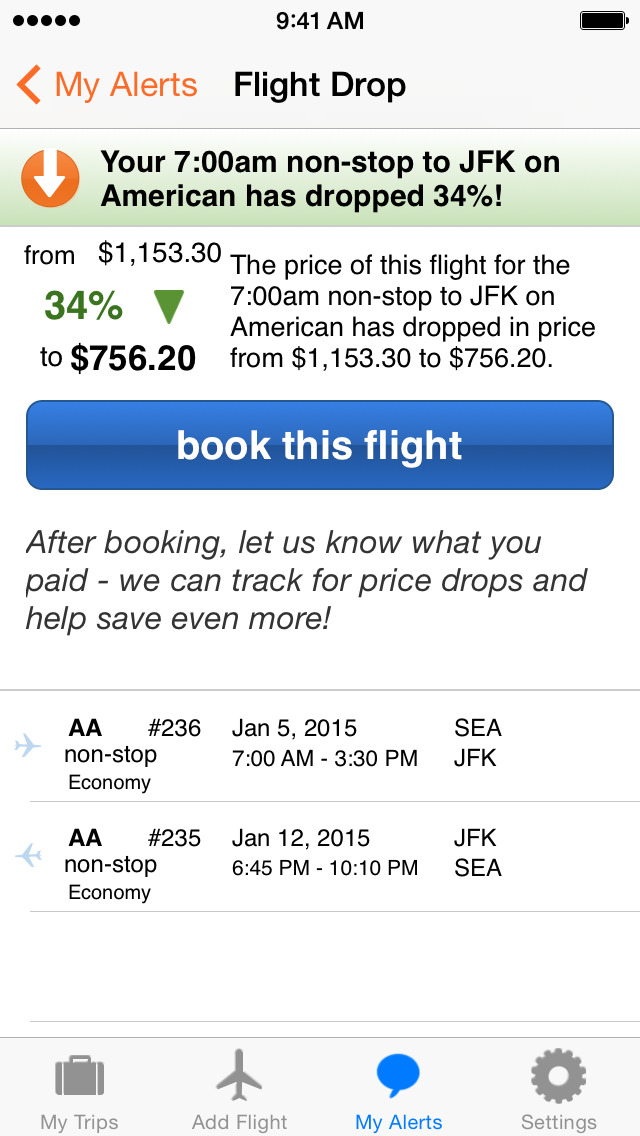The width and height of the screenshot is (640, 1136).
Task: Tap the price drop alert banner text
Action: [330, 179]
